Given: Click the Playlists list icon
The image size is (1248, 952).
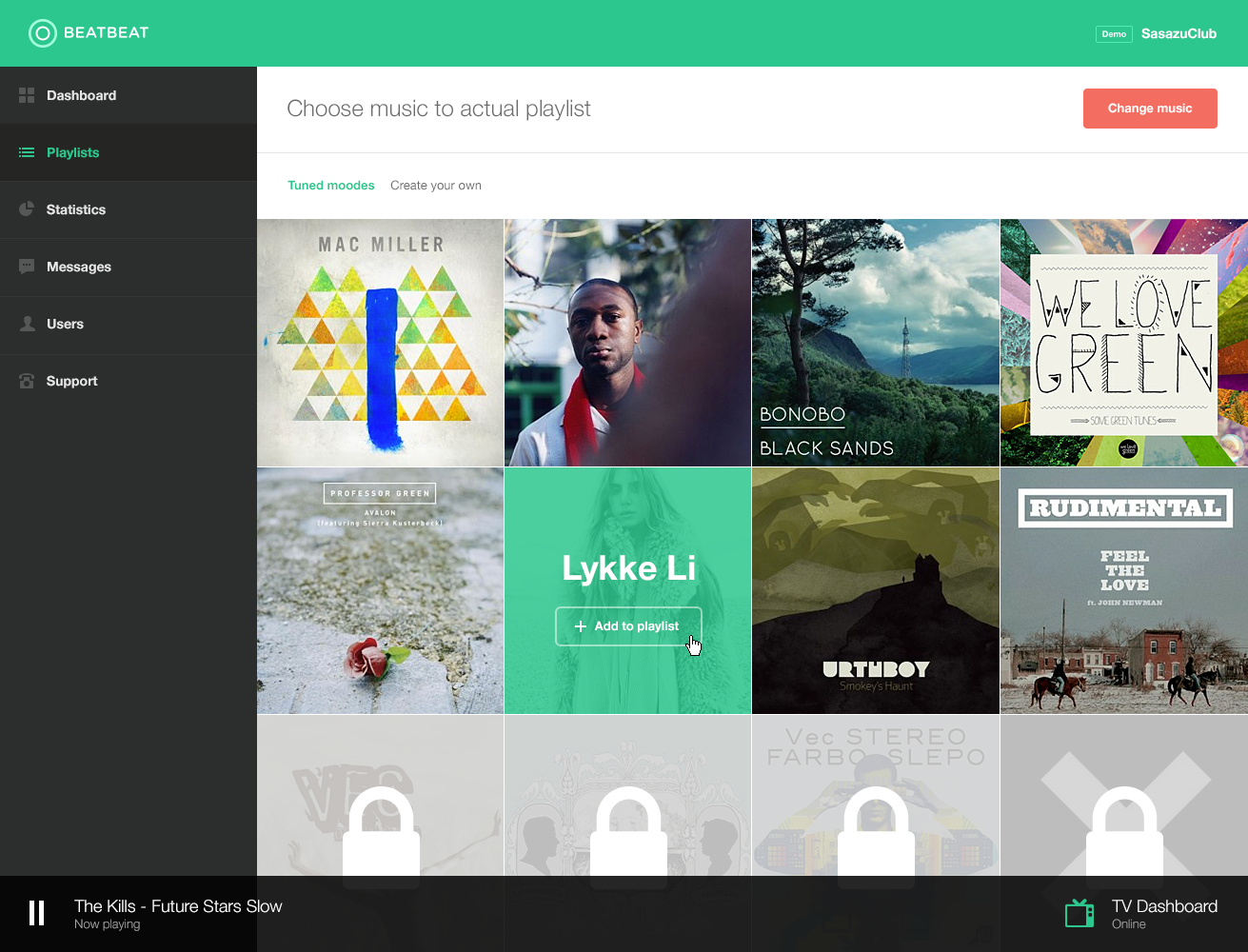Looking at the screenshot, I should coord(27,152).
